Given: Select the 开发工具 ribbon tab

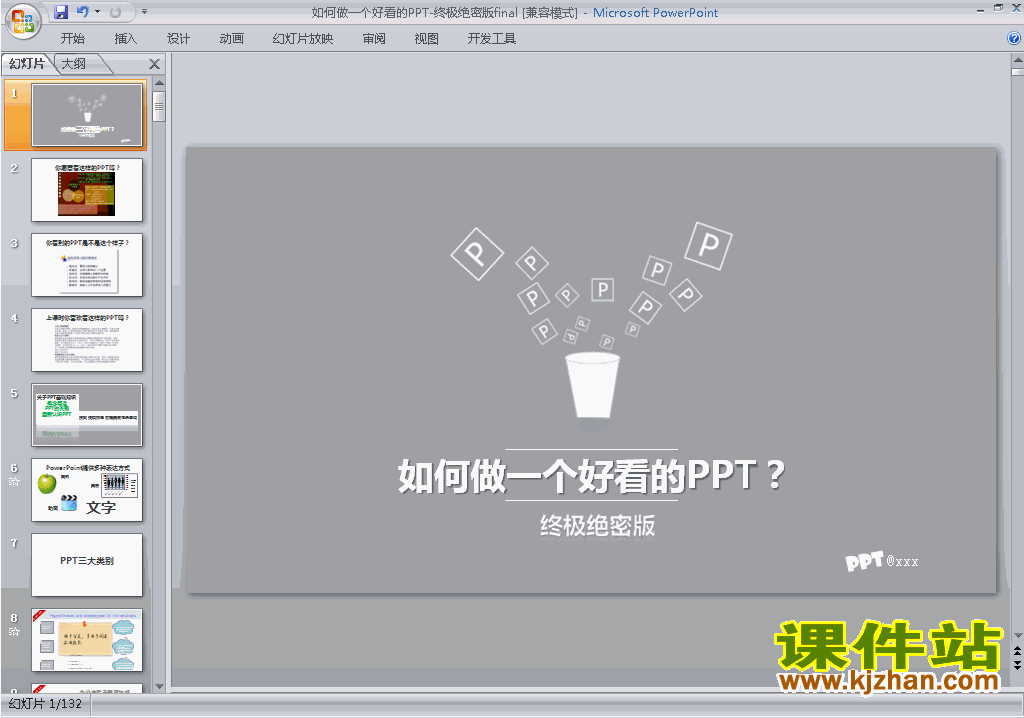Looking at the screenshot, I should 491,39.
